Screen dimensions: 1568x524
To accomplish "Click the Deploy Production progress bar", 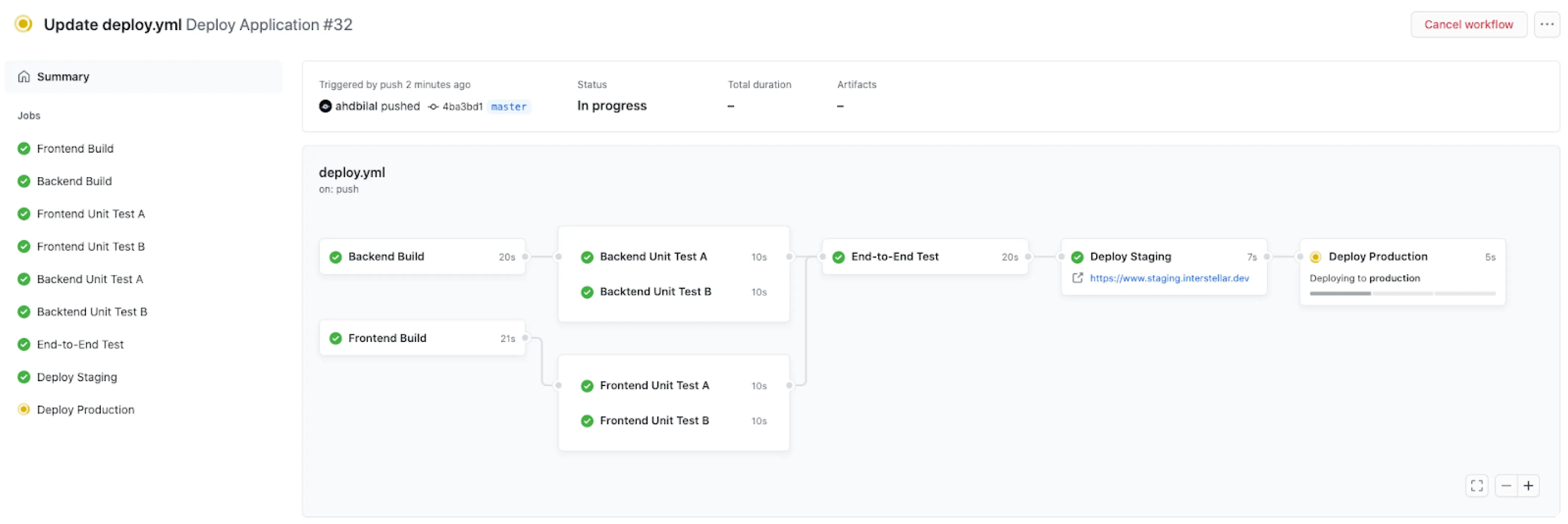I will point(1402,294).
